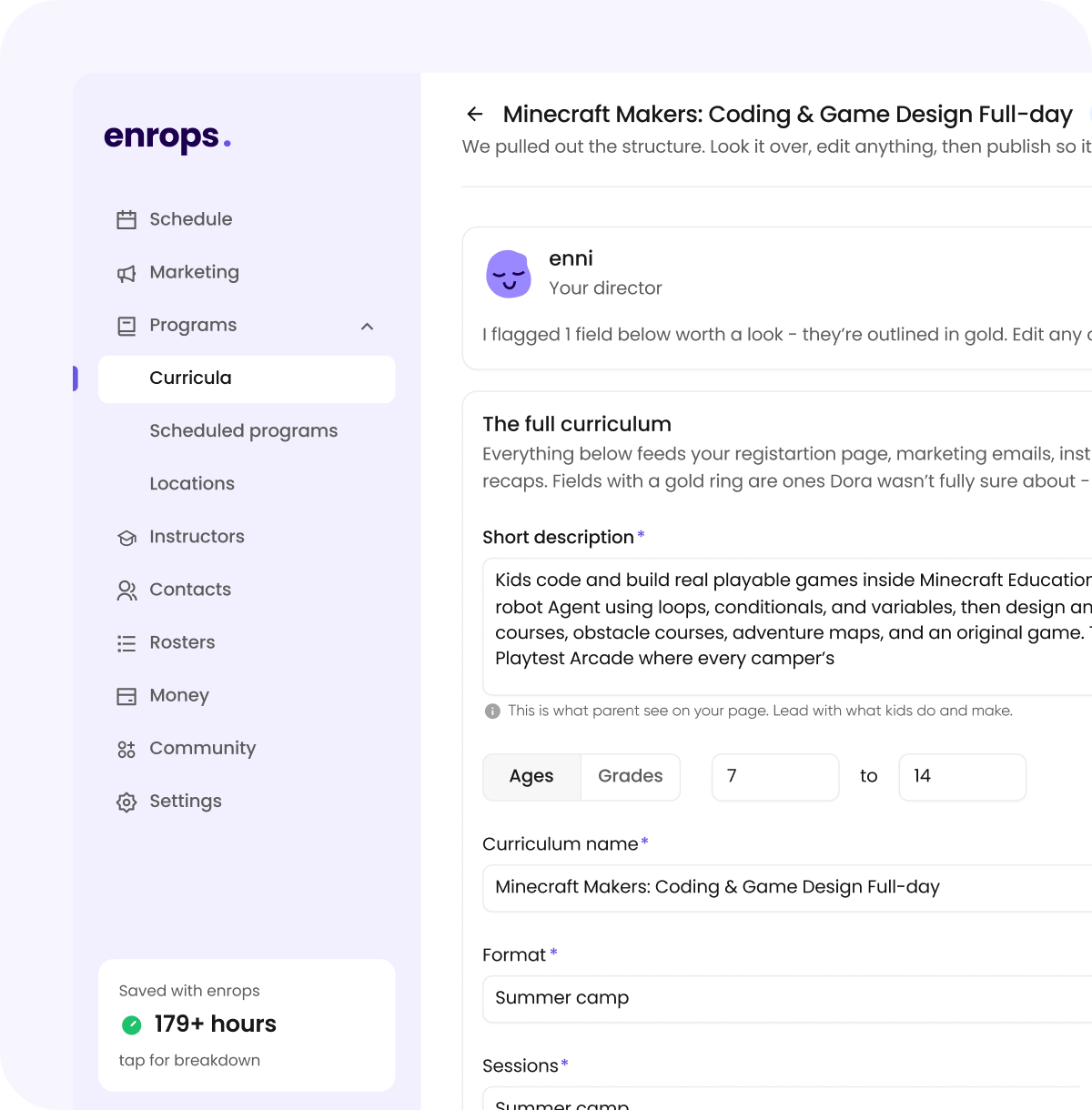The image size is (1092, 1110).
Task: Select the Programs menu item
Action: tap(247, 325)
